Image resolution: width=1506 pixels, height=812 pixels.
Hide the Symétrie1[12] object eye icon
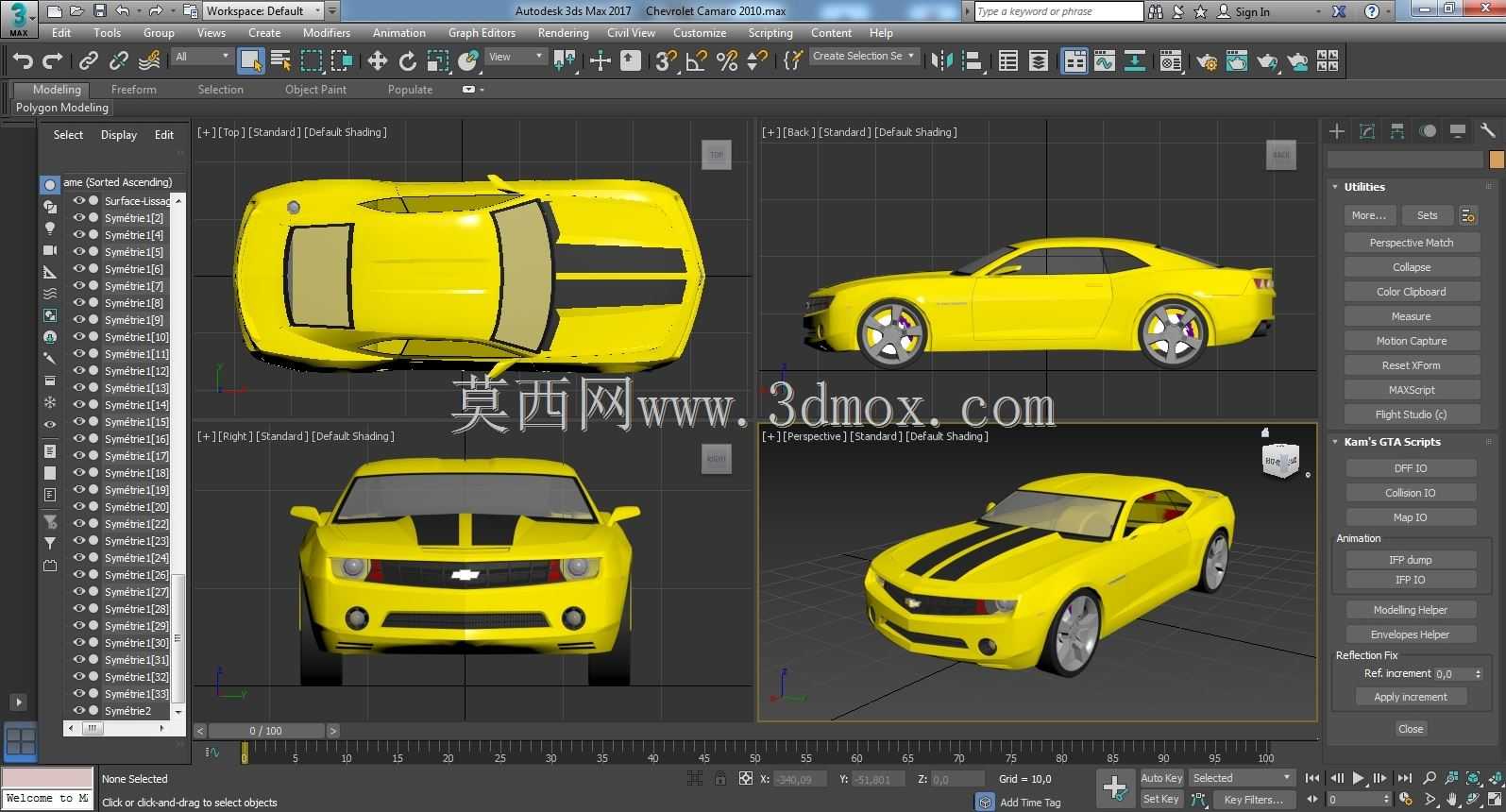coord(79,371)
